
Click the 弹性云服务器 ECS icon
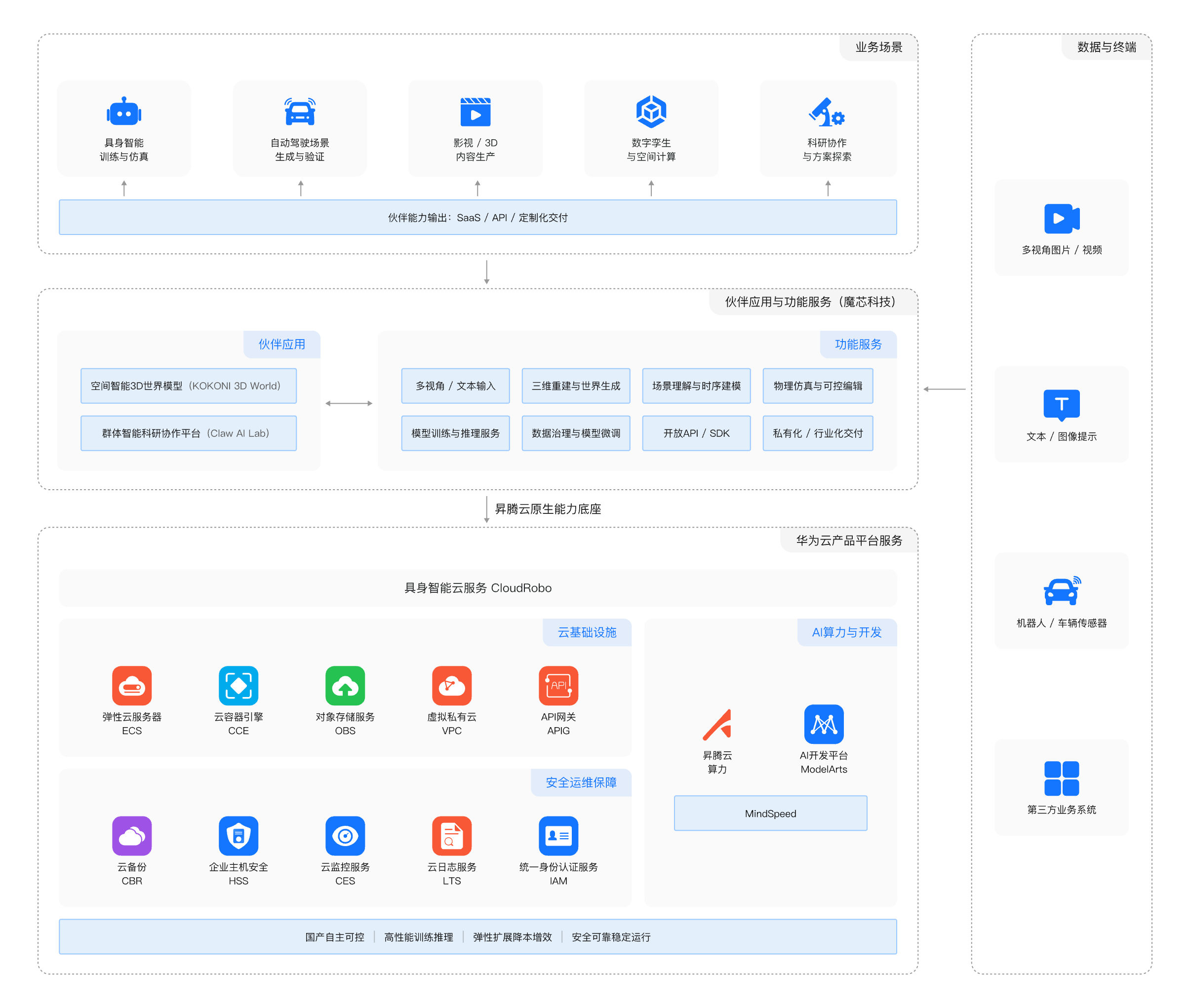tap(131, 685)
